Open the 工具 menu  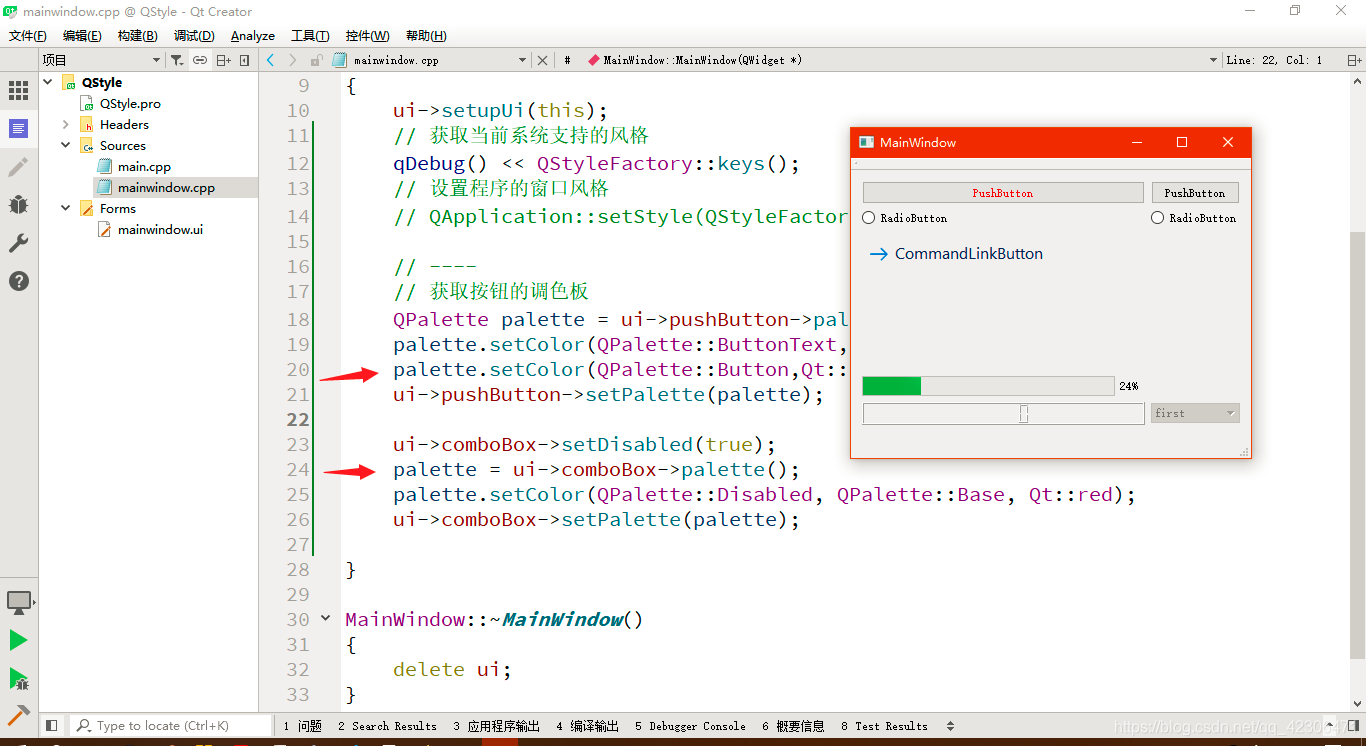(310, 35)
